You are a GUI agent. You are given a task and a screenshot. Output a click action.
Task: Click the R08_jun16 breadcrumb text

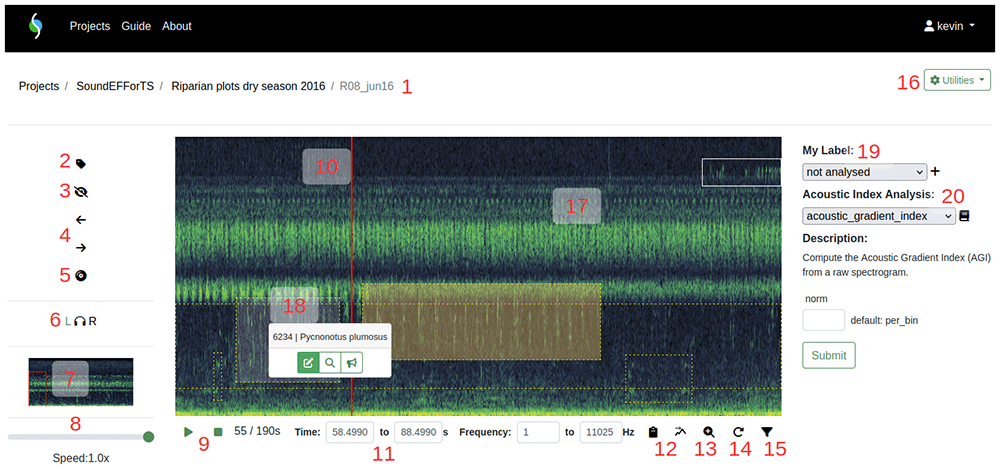367,86
